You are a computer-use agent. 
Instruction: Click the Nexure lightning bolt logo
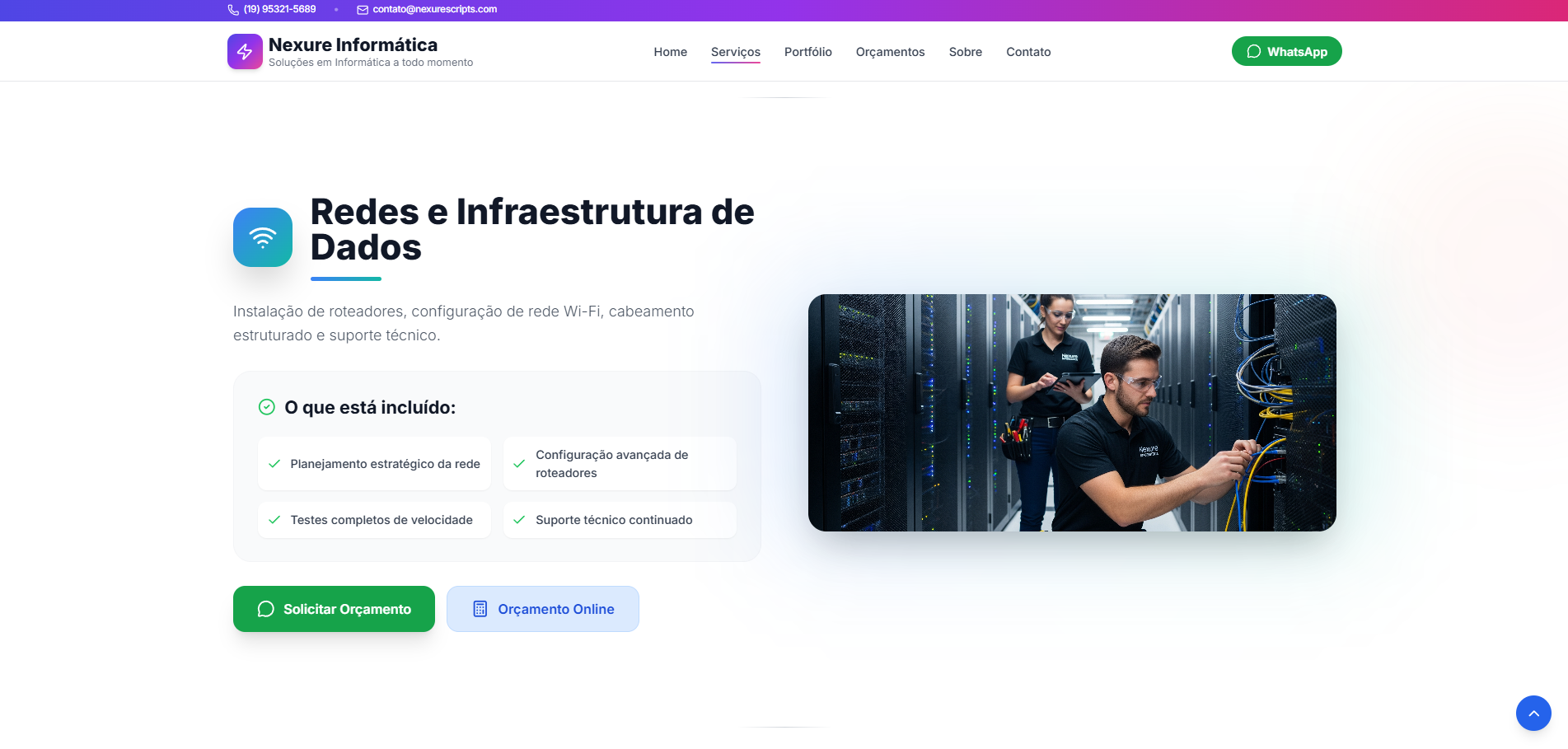tap(245, 51)
